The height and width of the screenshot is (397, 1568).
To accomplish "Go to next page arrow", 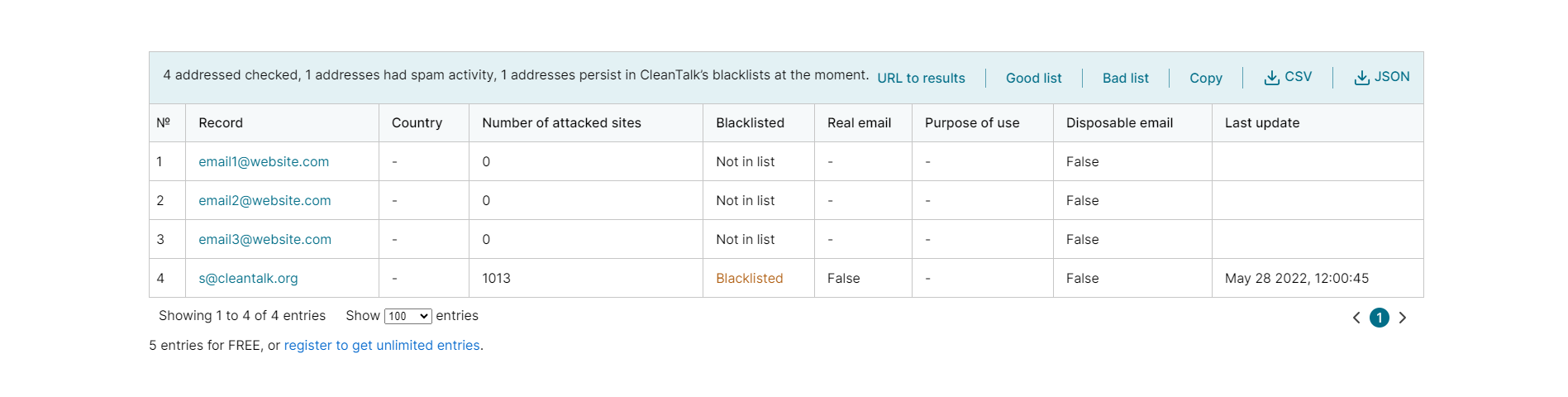I will (1403, 318).
